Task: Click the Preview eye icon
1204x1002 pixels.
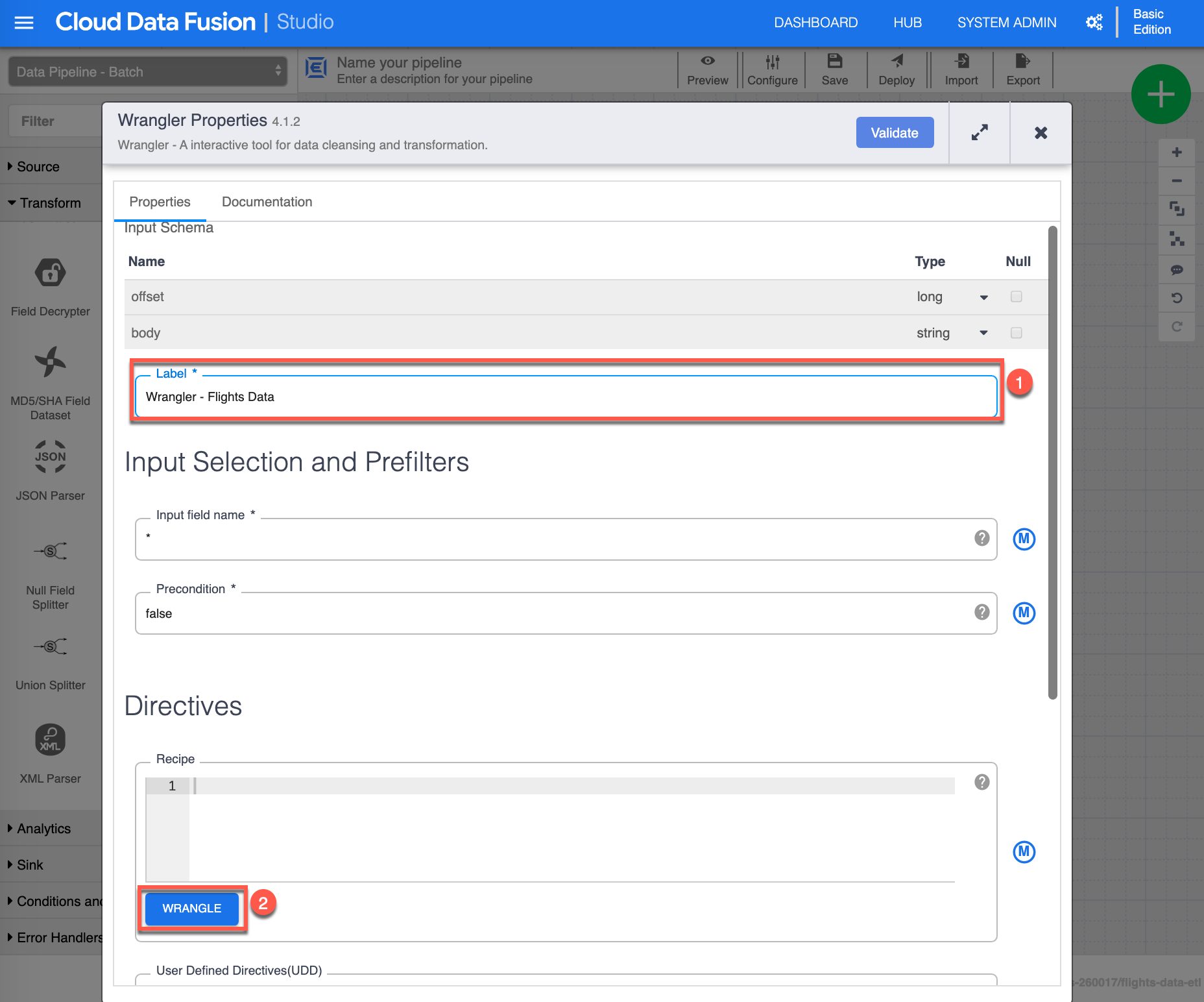Action: pos(707,61)
